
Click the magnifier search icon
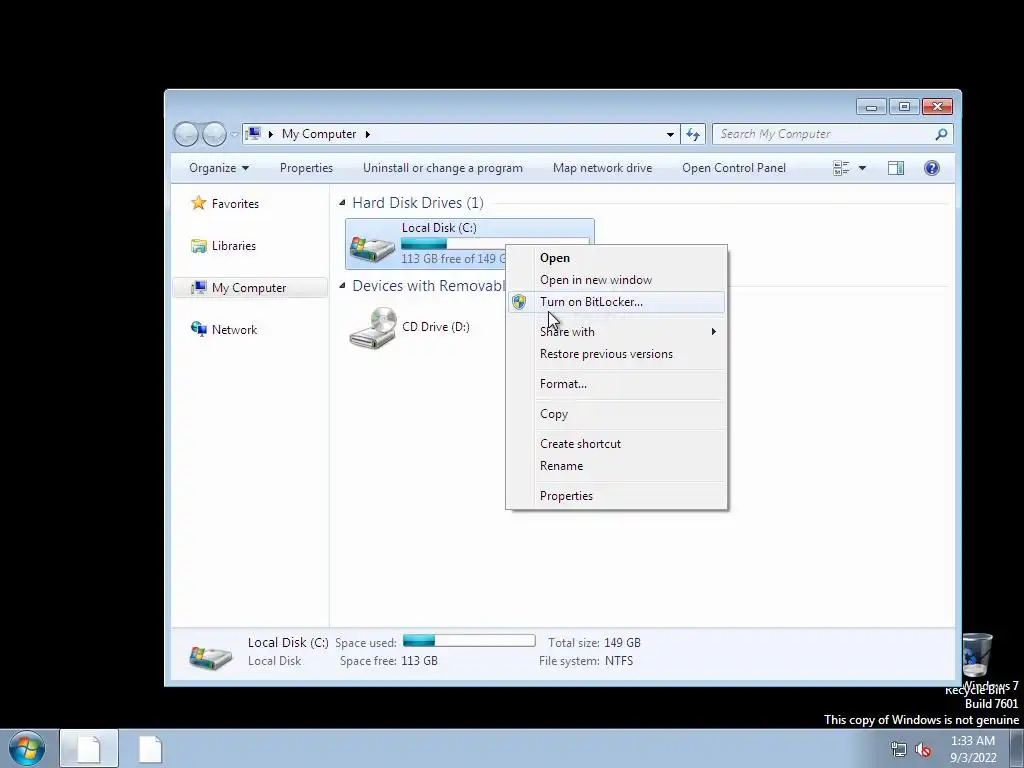(x=941, y=134)
